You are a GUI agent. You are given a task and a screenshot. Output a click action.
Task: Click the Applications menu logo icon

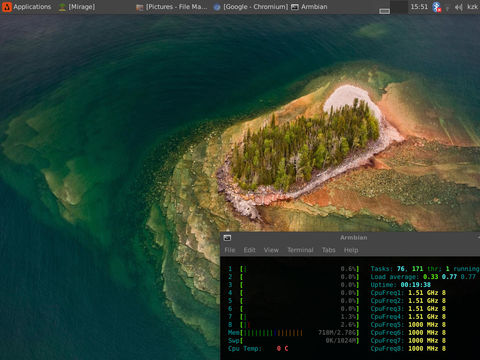click(x=7, y=7)
